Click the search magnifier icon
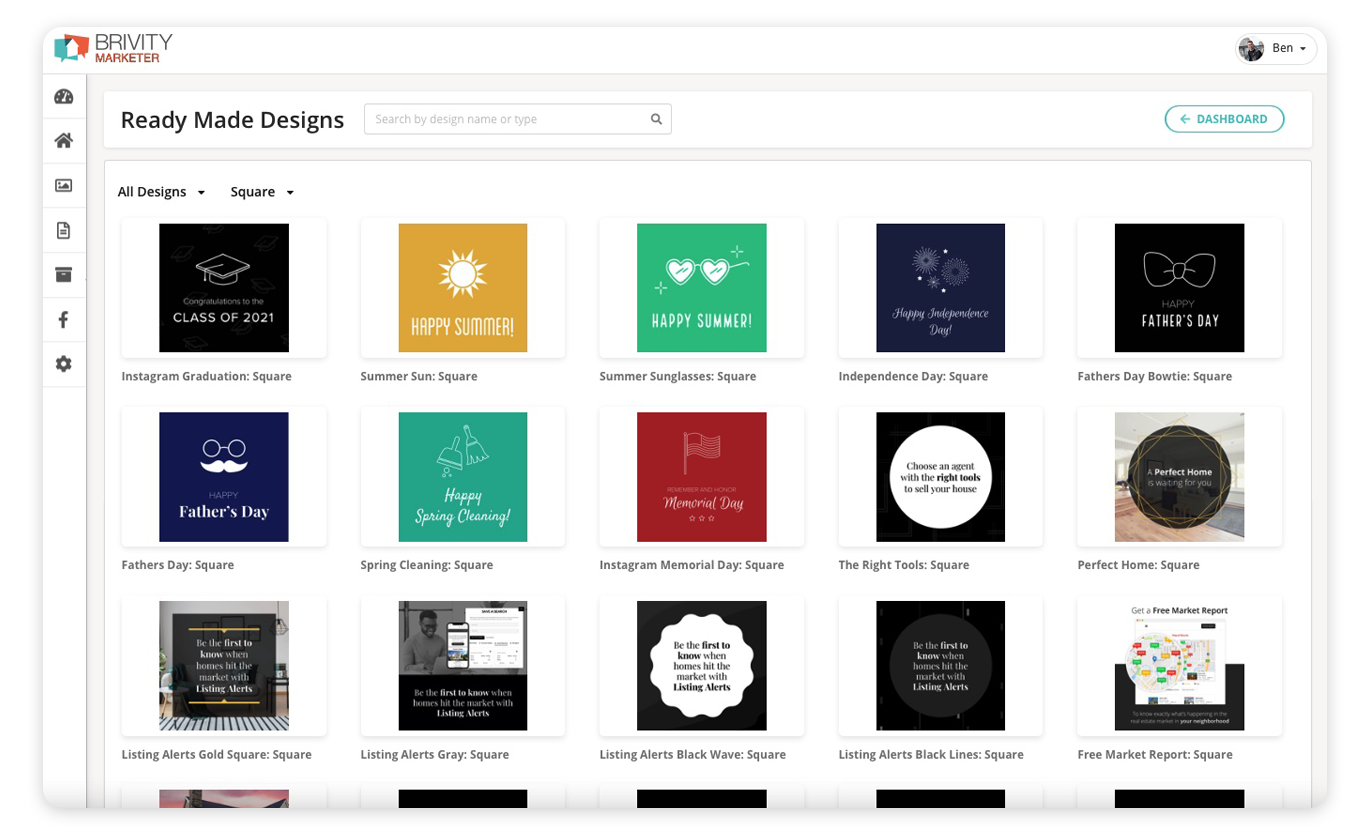This screenshot has width=1370, height=834. [x=656, y=119]
